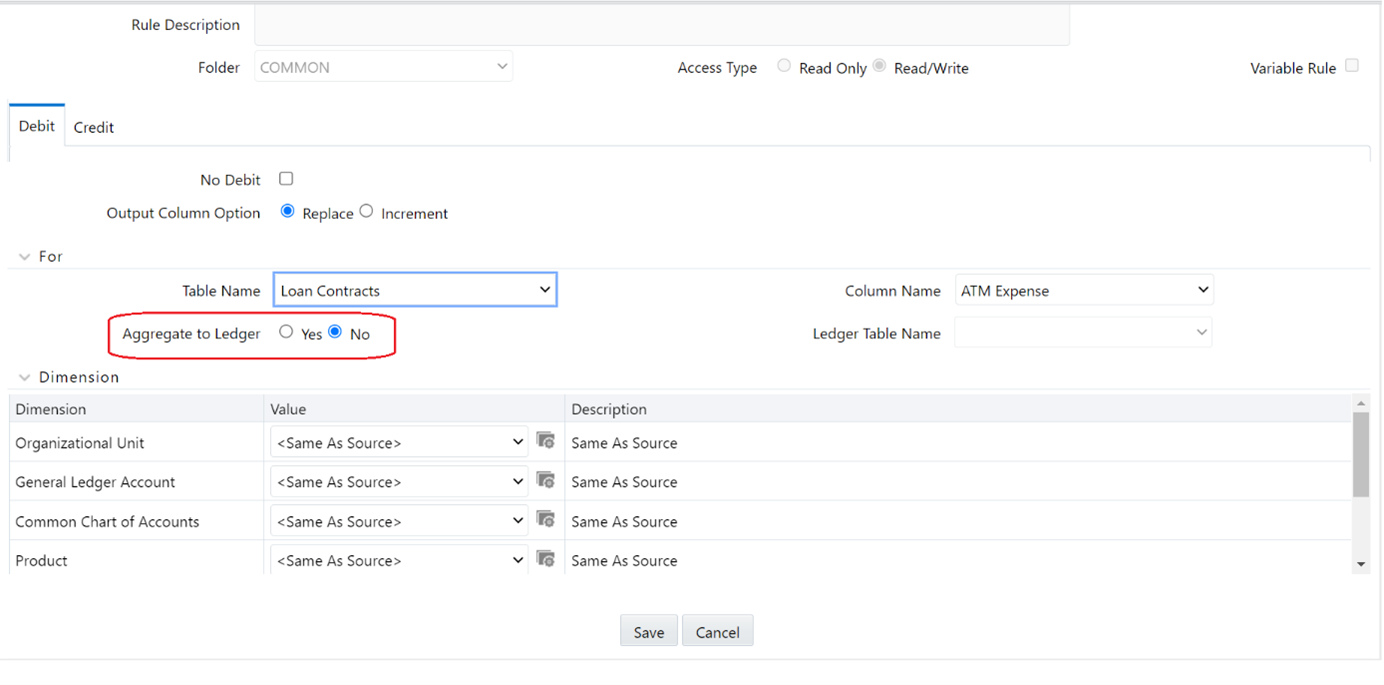Switch to the Debit tab

click(36, 125)
